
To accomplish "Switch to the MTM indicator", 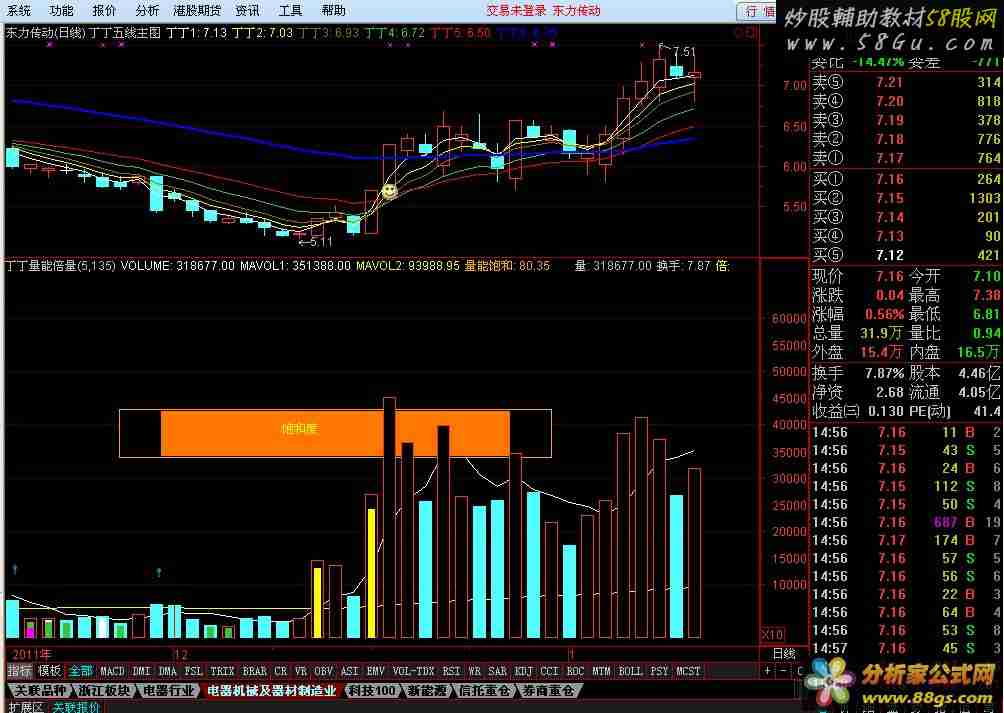I will (x=601, y=671).
